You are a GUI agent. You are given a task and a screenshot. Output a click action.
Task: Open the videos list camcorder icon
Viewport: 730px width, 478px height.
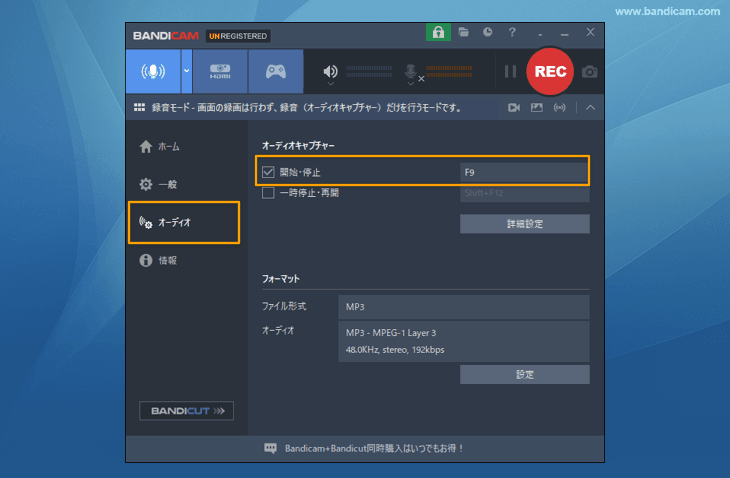(514, 108)
